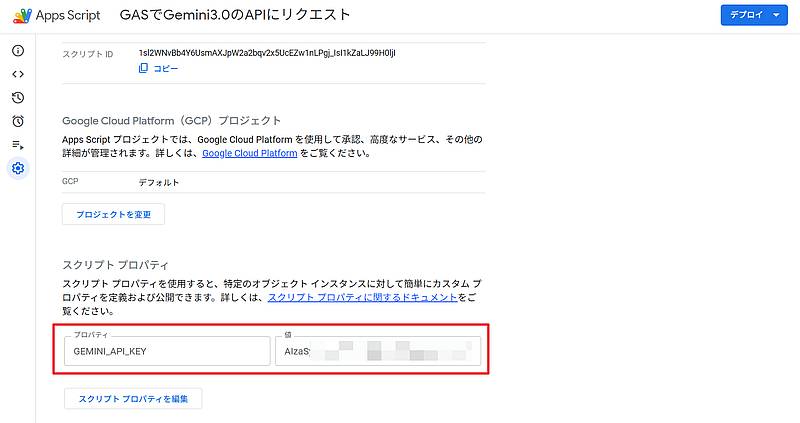Open the Triggers alarm clock icon
Screen dimensions: 800x423
click(x=18, y=121)
